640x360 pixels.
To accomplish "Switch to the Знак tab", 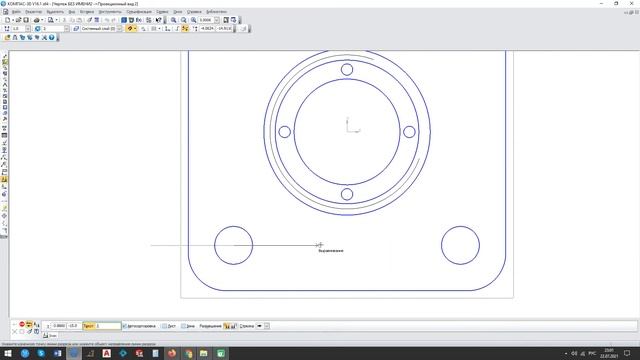I will (x=50, y=336).
